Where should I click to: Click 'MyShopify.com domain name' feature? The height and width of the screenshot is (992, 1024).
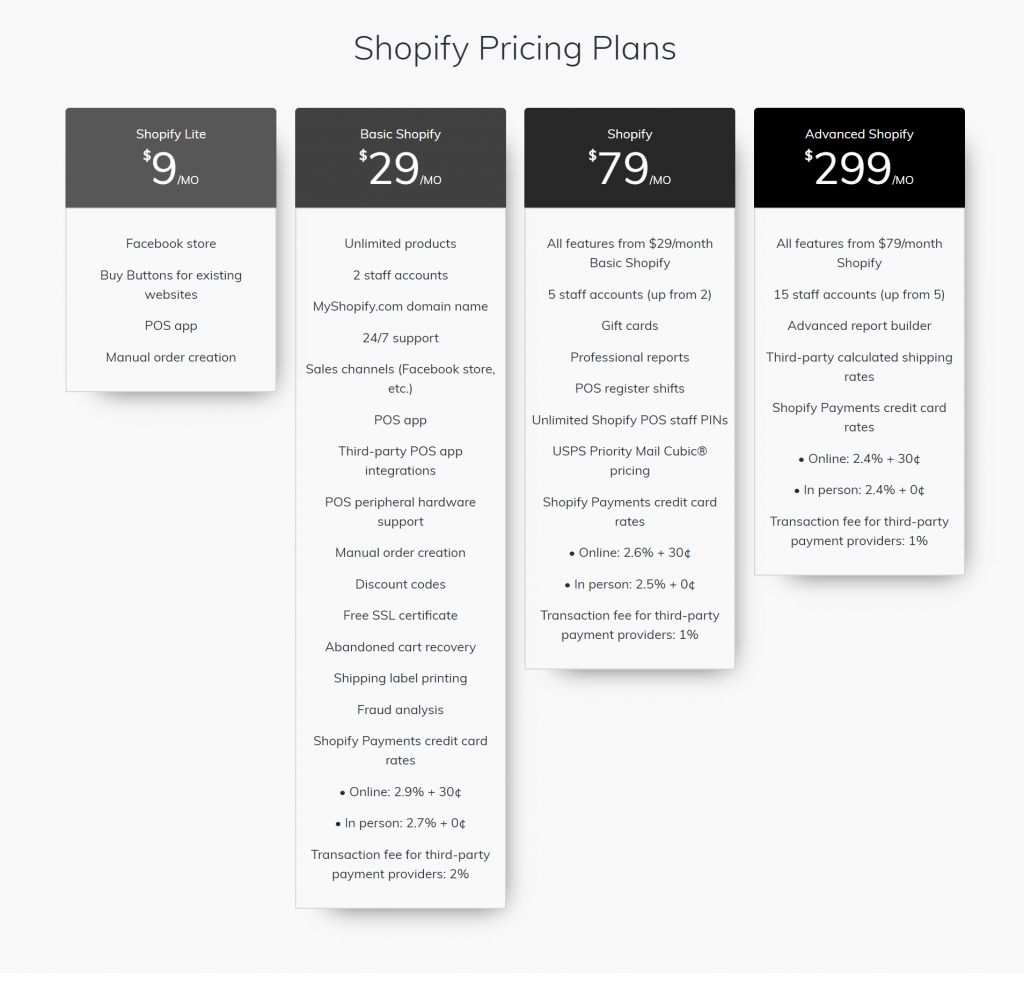[x=400, y=306]
